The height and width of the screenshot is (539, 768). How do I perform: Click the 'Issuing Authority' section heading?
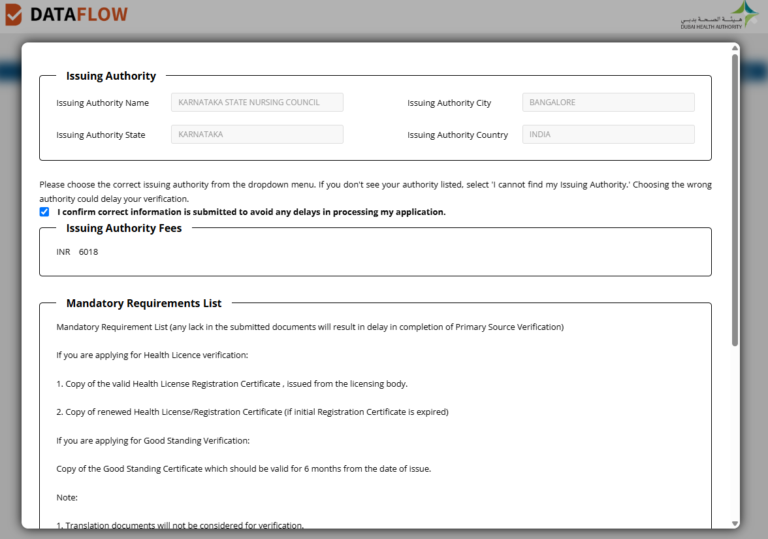(x=111, y=76)
